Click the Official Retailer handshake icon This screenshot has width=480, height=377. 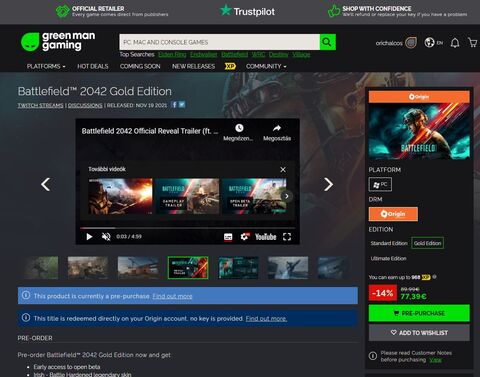click(62, 11)
